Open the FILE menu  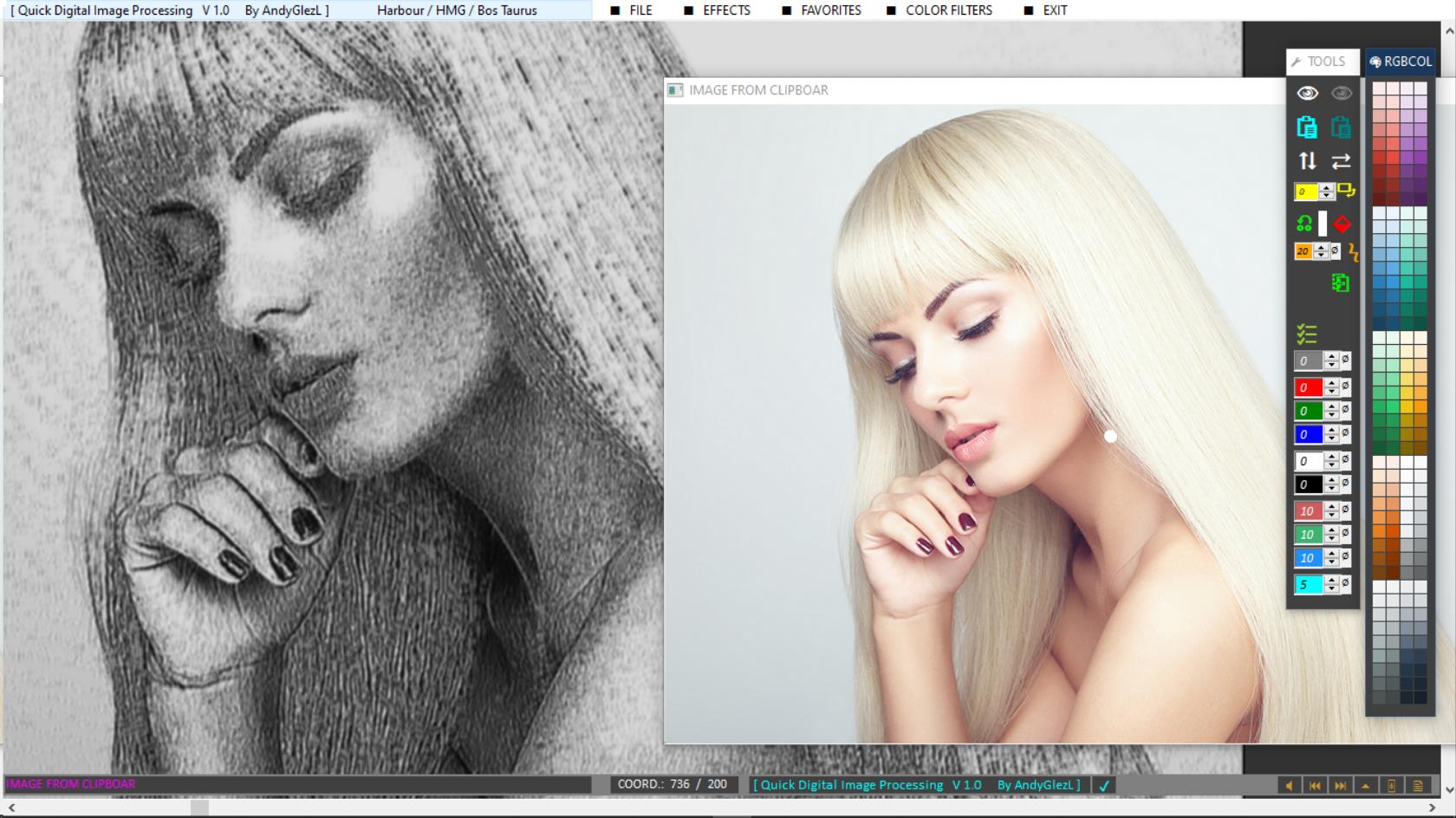640,10
